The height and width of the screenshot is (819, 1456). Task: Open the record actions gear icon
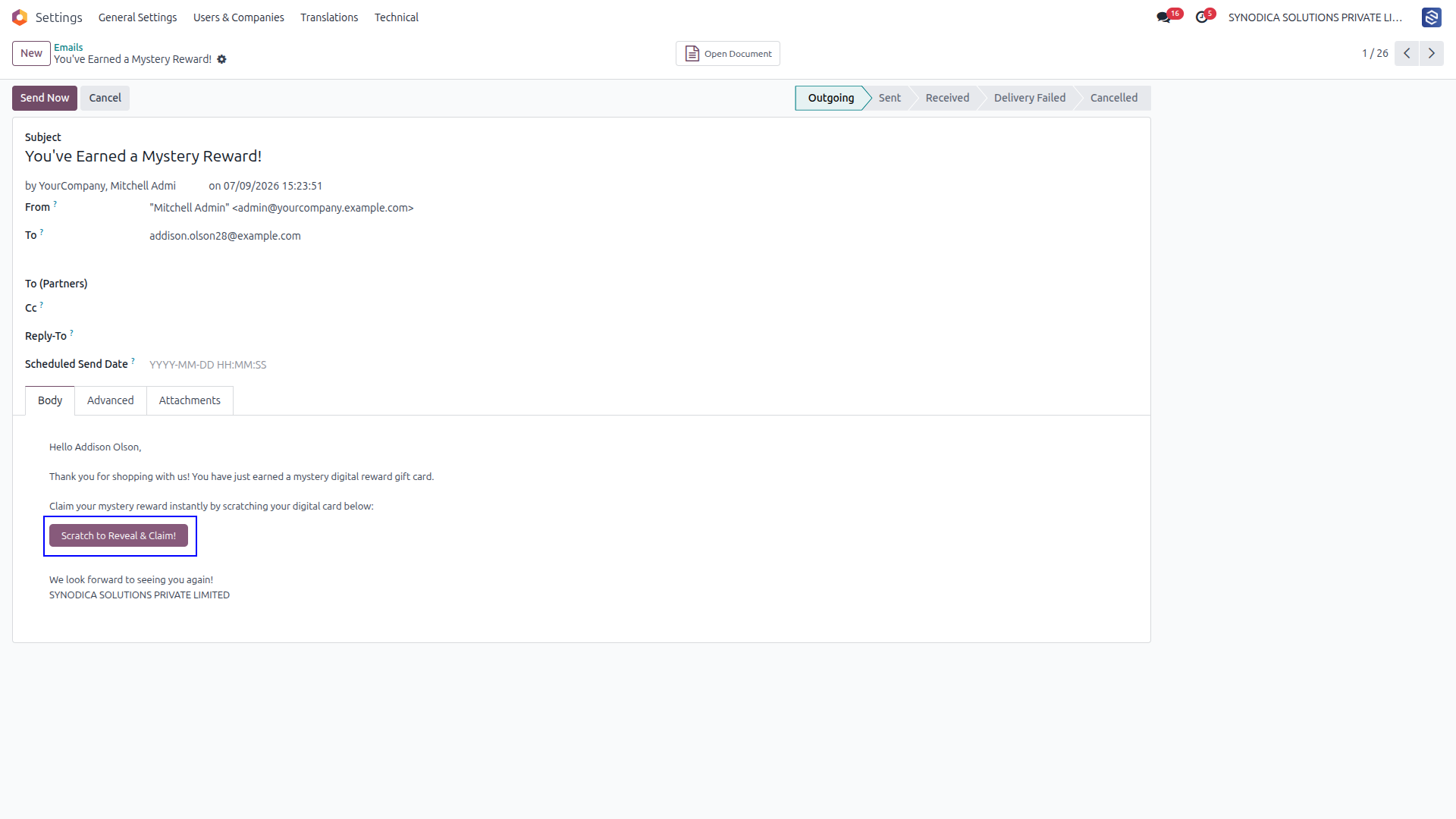tap(221, 59)
